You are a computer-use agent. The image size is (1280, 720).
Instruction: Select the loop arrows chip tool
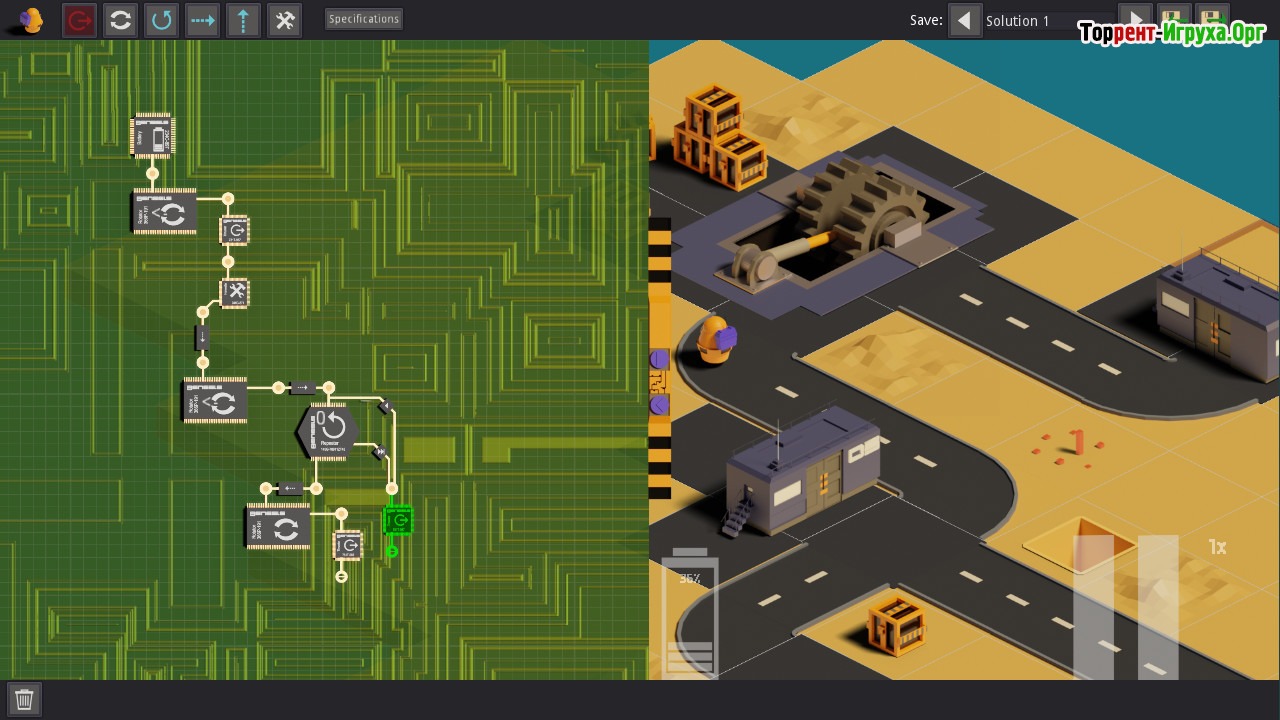pos(121,21)
